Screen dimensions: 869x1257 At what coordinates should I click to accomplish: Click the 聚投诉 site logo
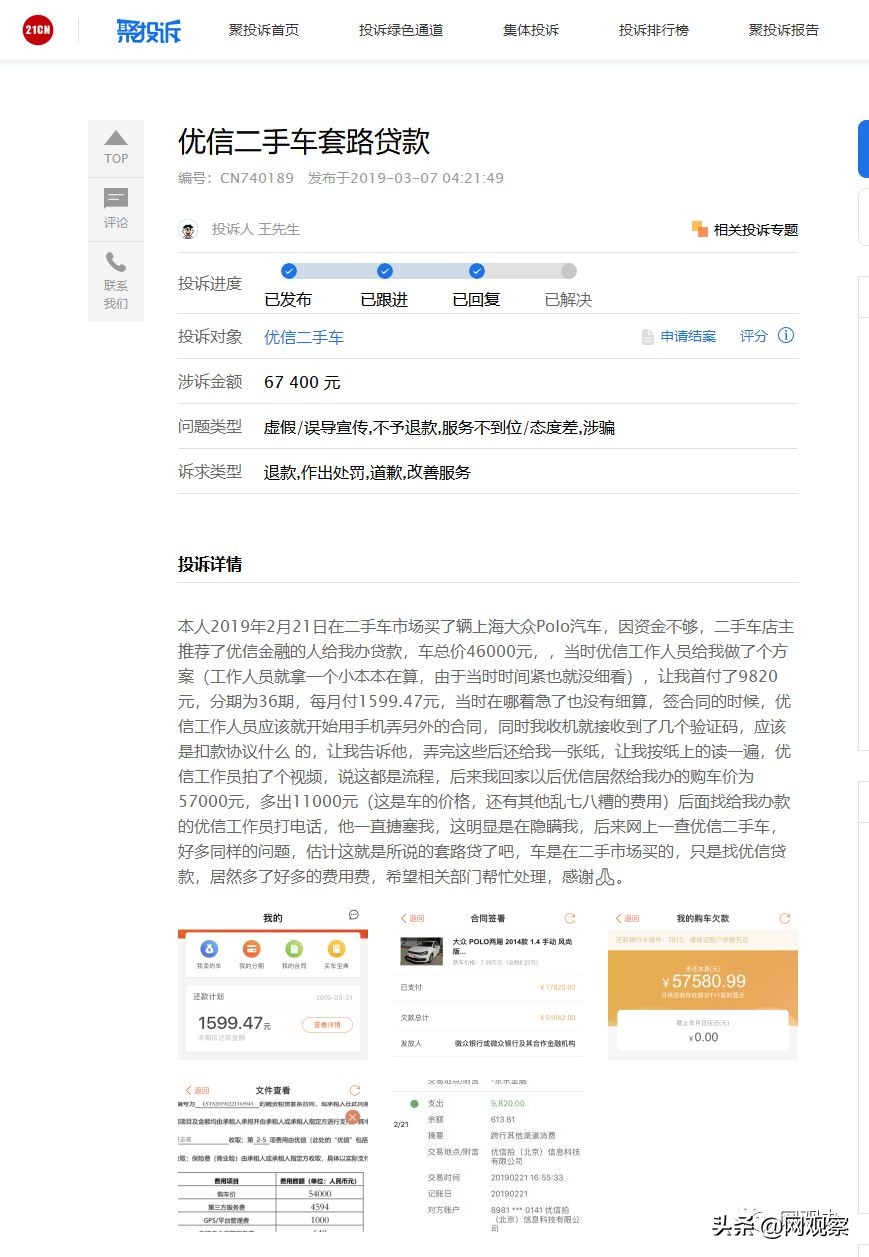pos(148,30)
